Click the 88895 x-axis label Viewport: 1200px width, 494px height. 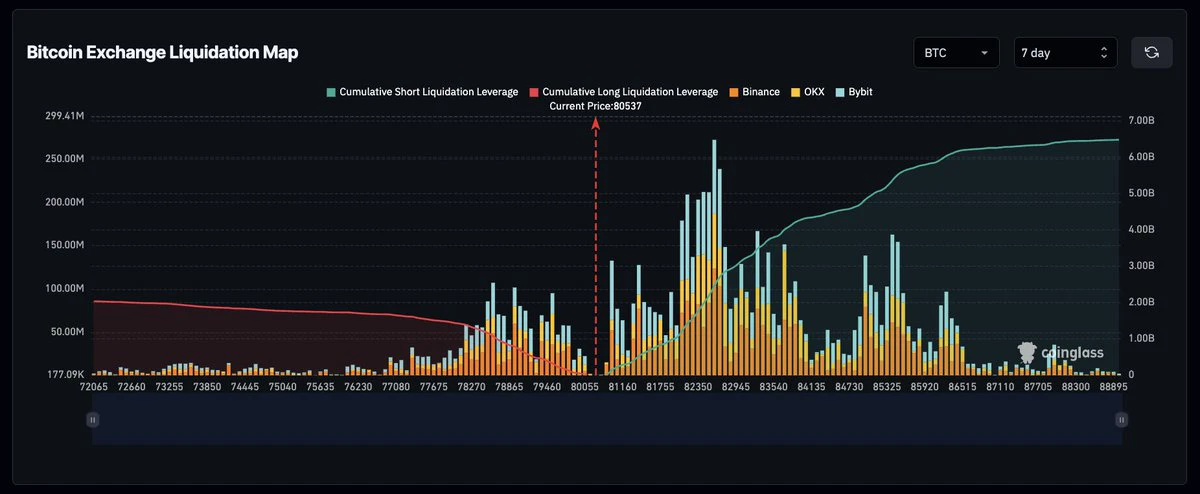click(1114, 386)
